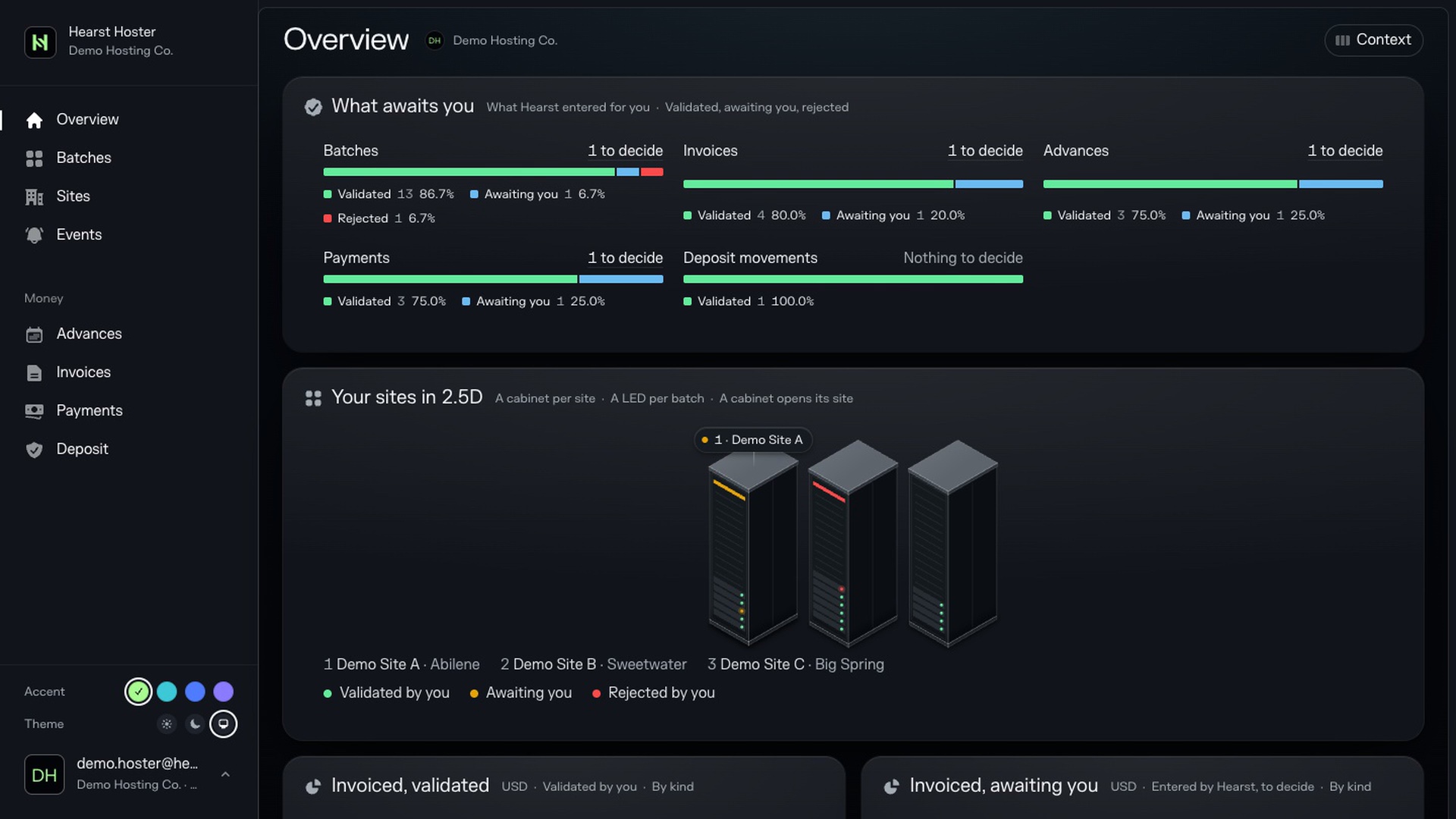Screen dimensions: 1456x819
Task: Open Advances '1 to decide' link
Action: (1345, 151)
